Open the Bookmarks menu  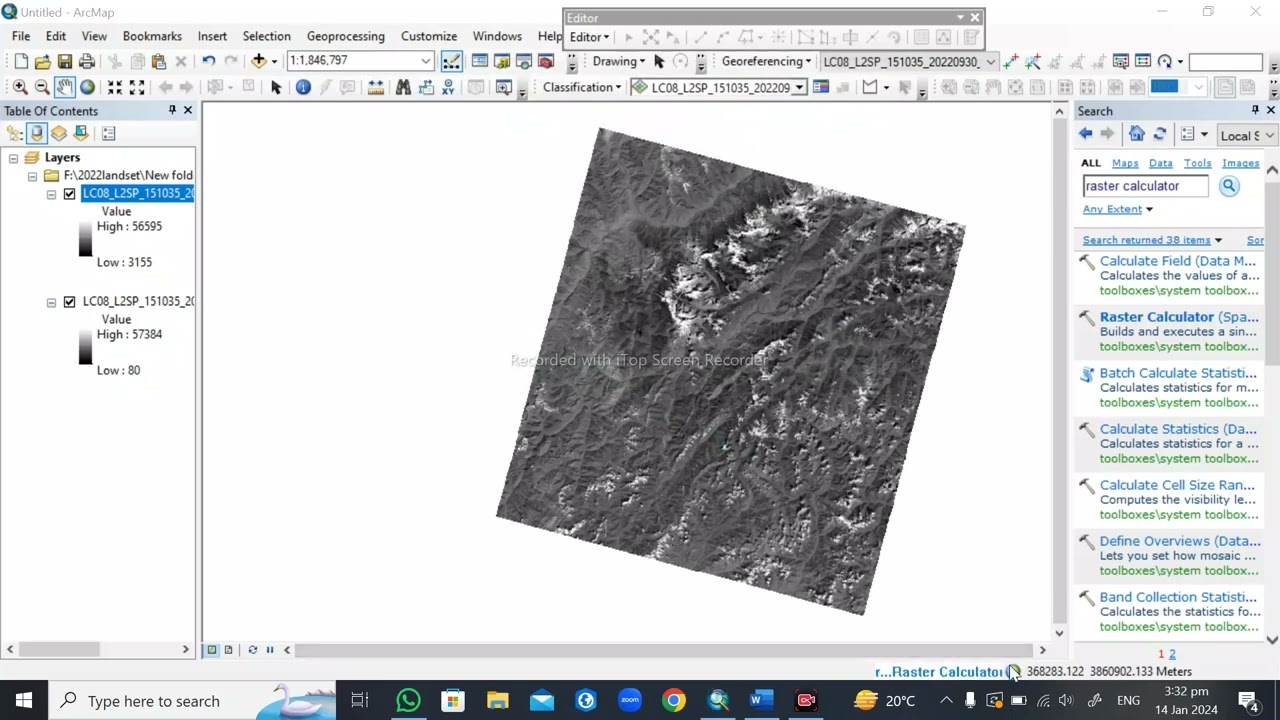(152, 36)
